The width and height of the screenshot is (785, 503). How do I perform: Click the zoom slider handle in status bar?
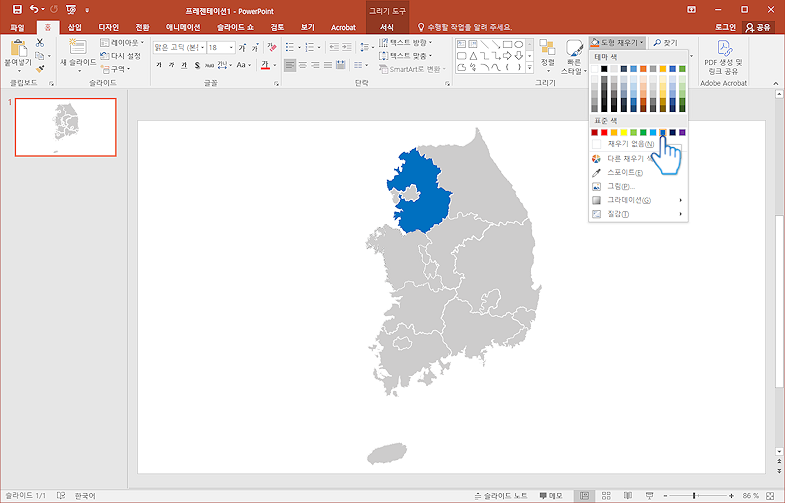[694, 495]
